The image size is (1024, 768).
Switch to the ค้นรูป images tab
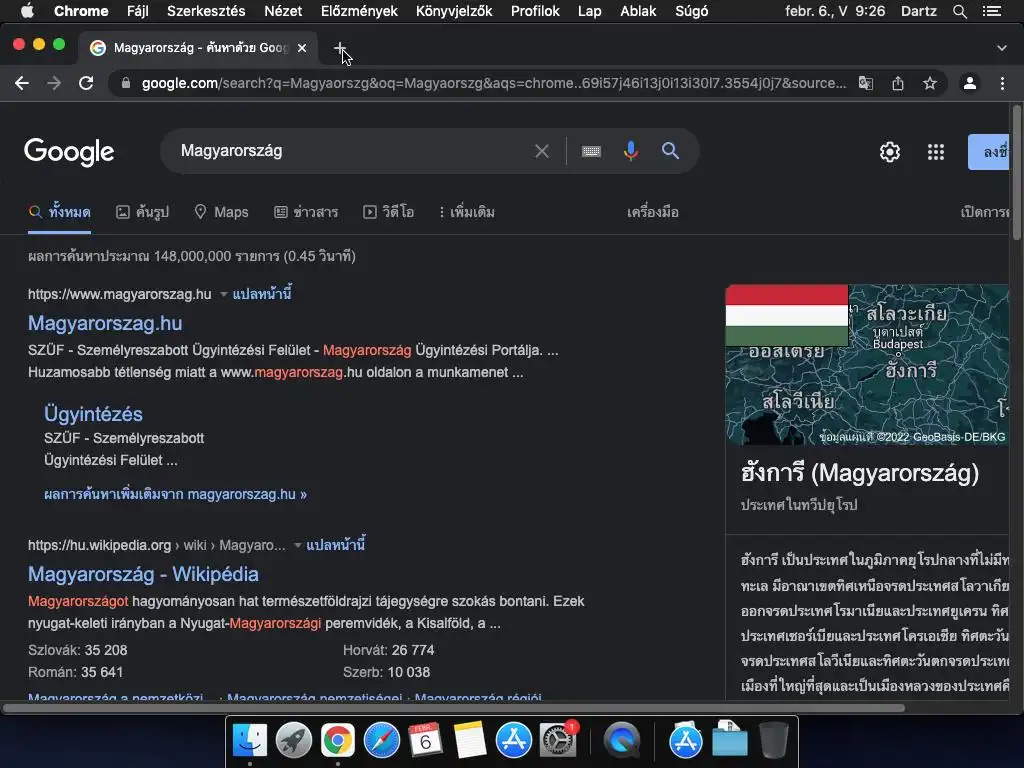142,212
